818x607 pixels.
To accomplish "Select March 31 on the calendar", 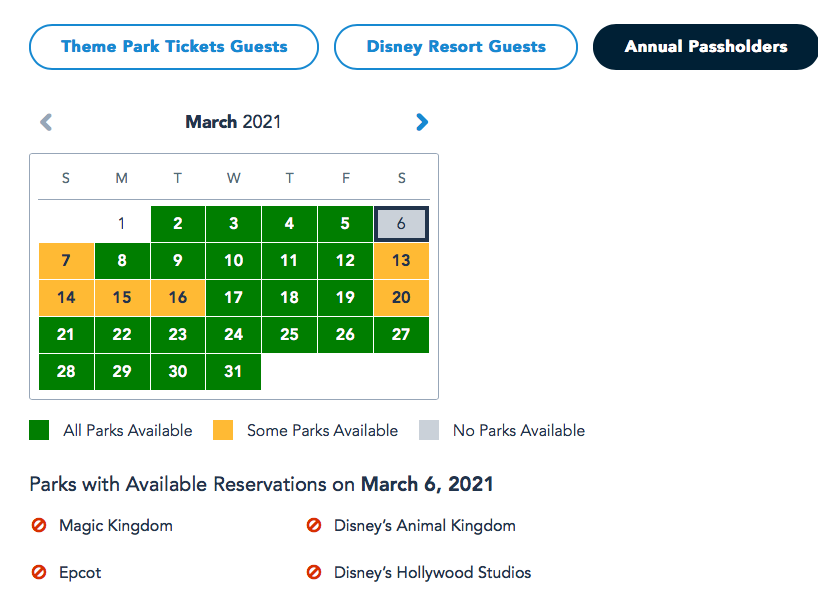I will pyautogui.click(x=233, y=371).
